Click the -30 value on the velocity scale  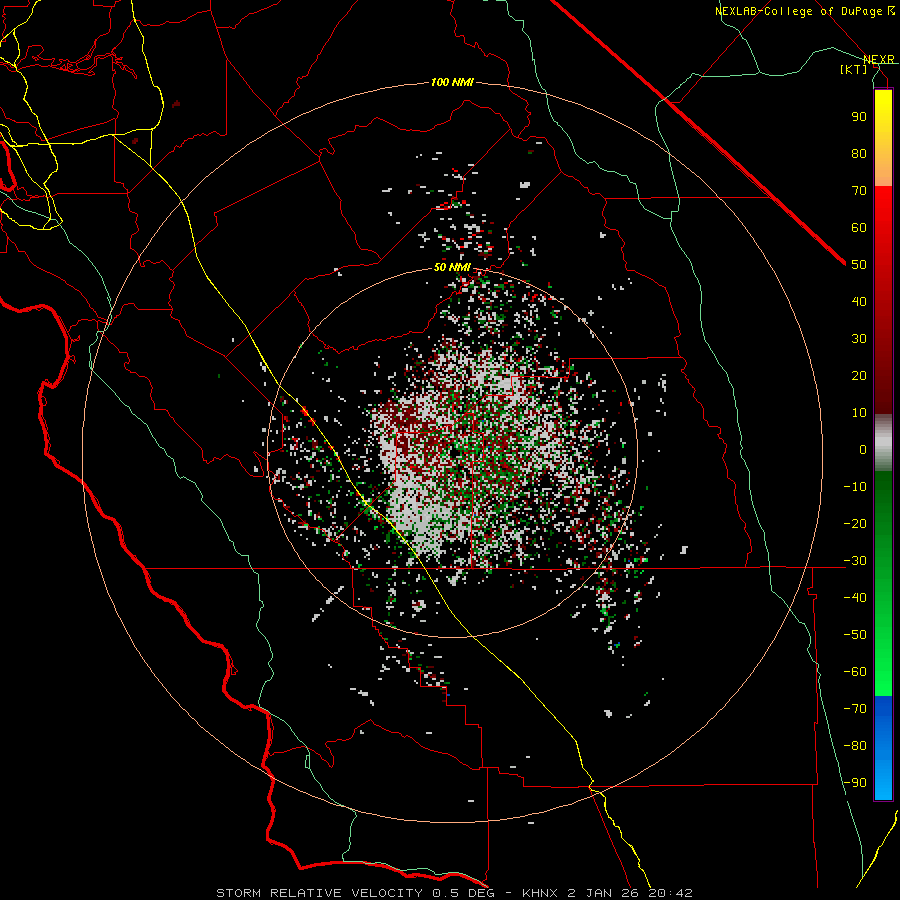(x=855, y=561)
